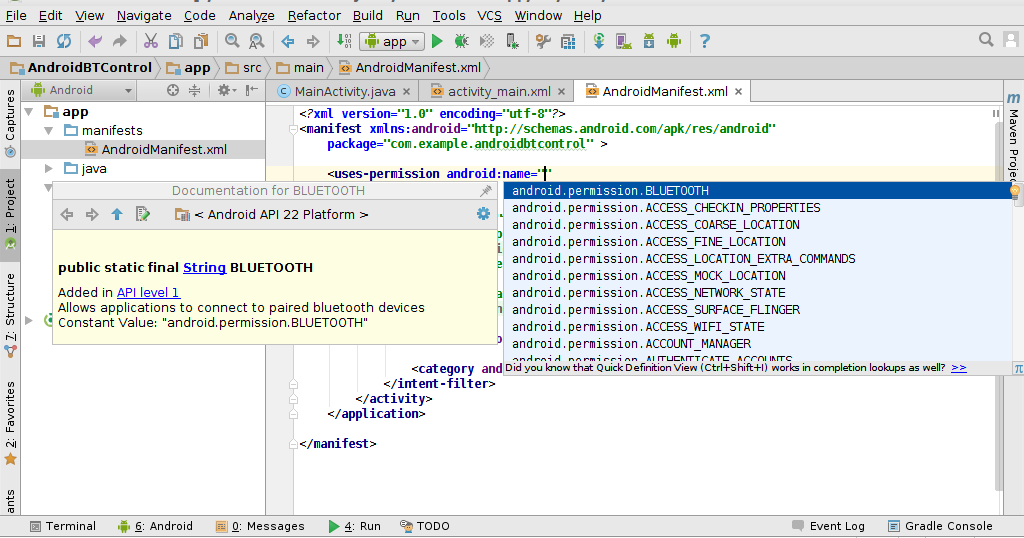Toggle fold marker beside closing manifest tag
Image resolution: width=1024 pixels, height=538 pixels.
[293, 444]
